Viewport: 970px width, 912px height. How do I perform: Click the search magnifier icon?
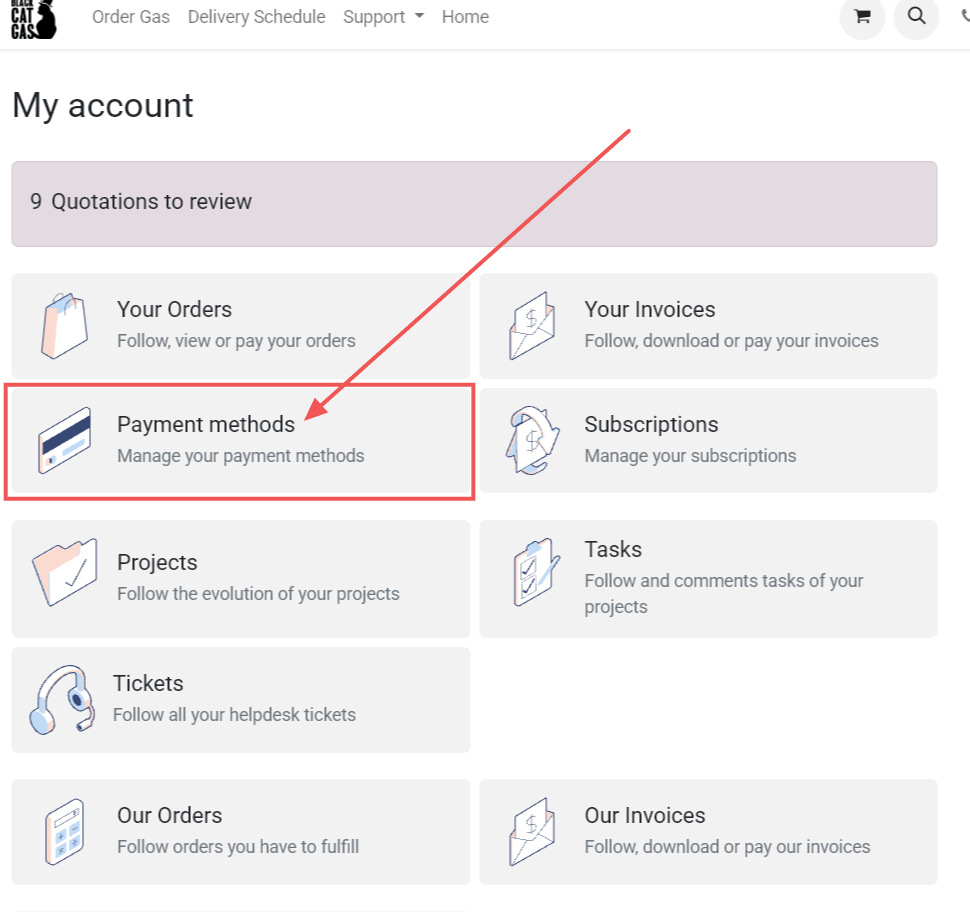click(x=916, y=17)
